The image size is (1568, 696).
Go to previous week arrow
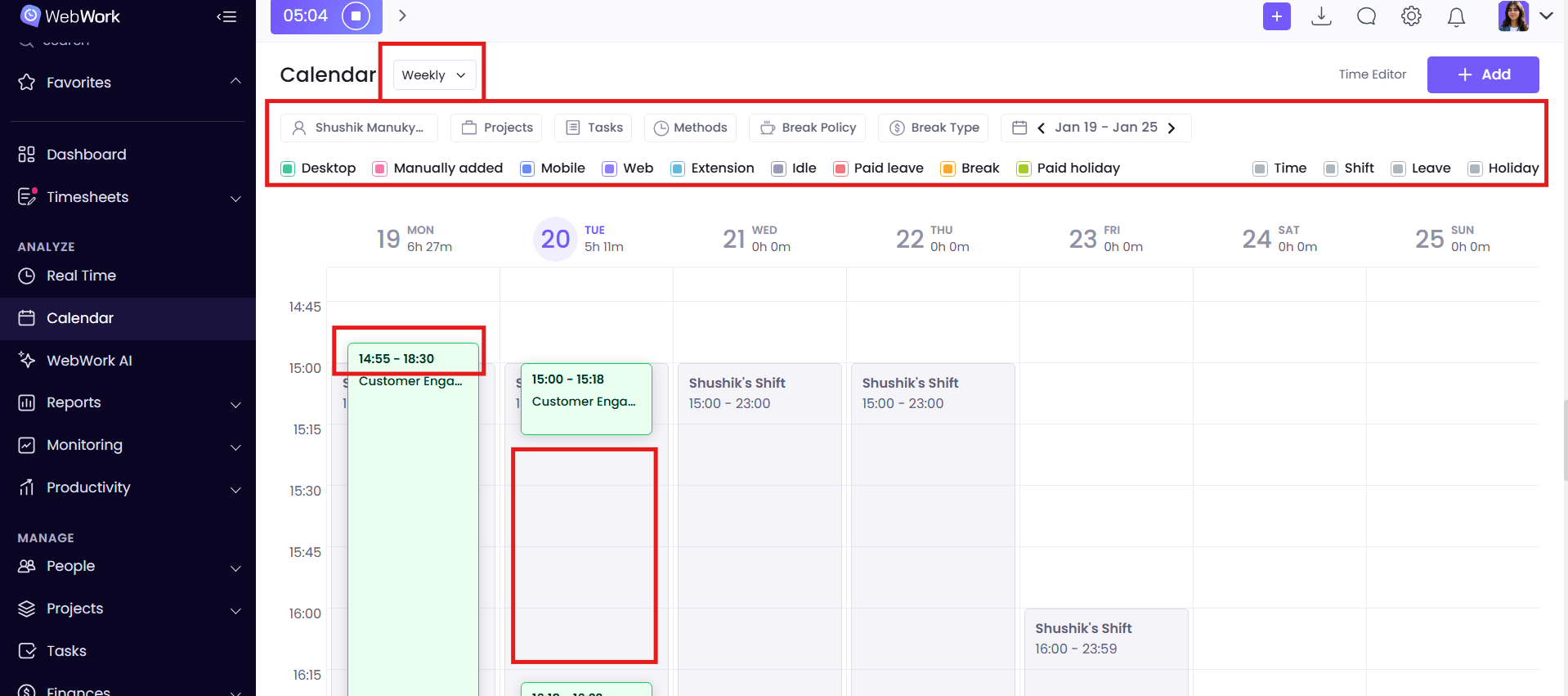(1041, 128)
